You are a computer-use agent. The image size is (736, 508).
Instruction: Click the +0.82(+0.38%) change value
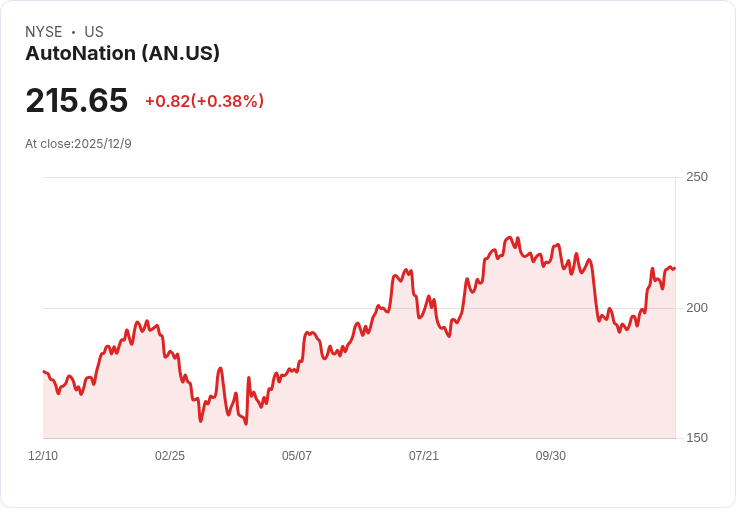click(x=205, y=101)
